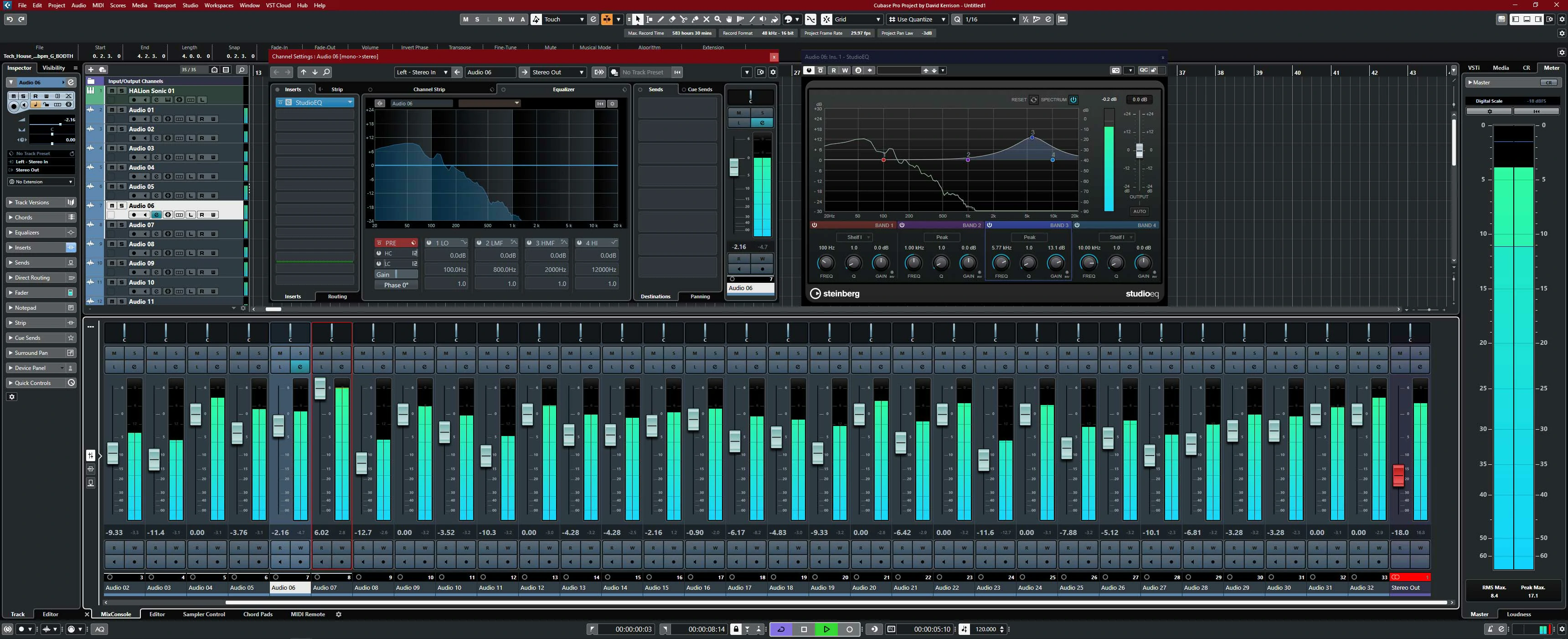
Task: Select the Play speaker tool
Action: 763,20
